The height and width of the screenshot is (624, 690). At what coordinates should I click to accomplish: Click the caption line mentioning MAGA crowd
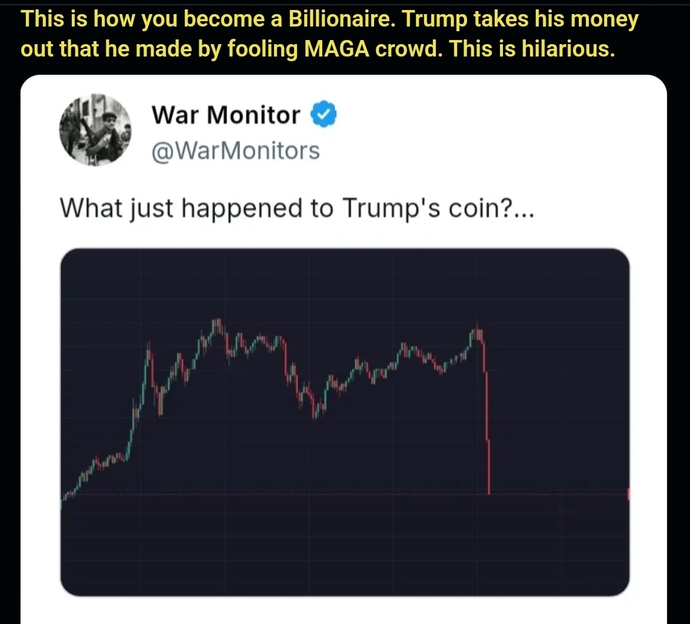coord(317,49)
